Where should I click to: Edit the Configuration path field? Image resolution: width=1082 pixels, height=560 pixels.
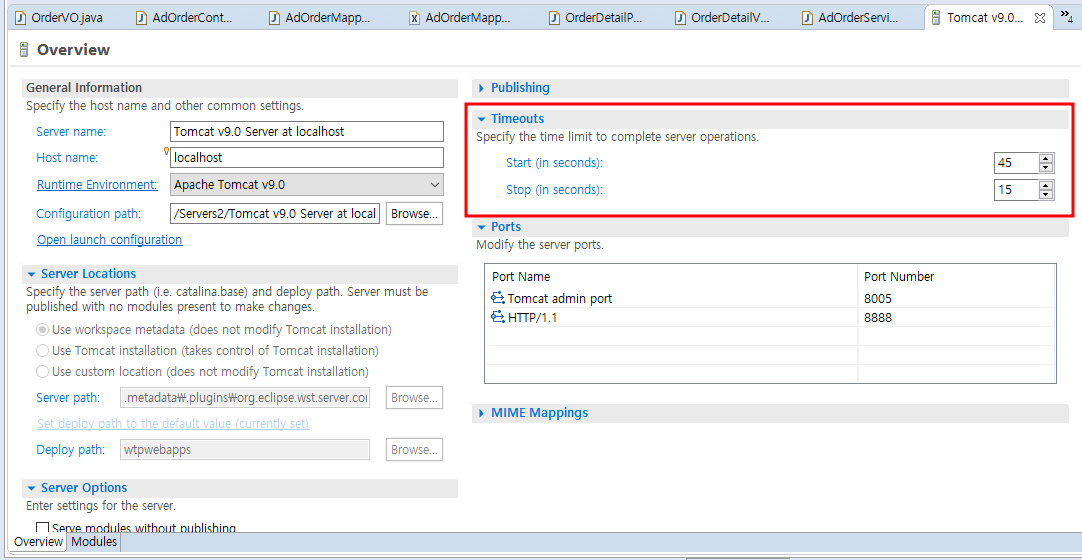275,214
